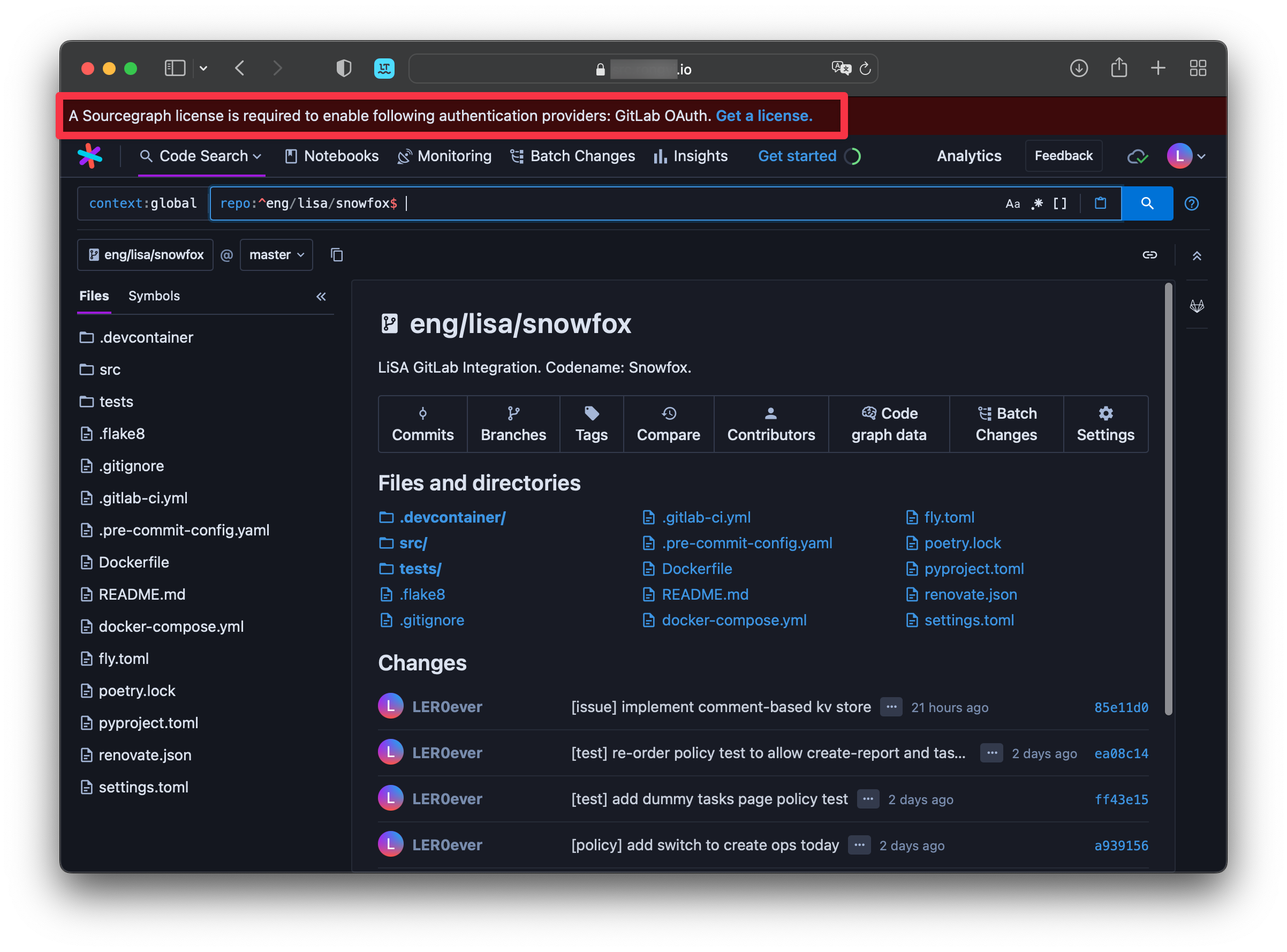
Task: Click the Get started link
Action: (797, 156)
